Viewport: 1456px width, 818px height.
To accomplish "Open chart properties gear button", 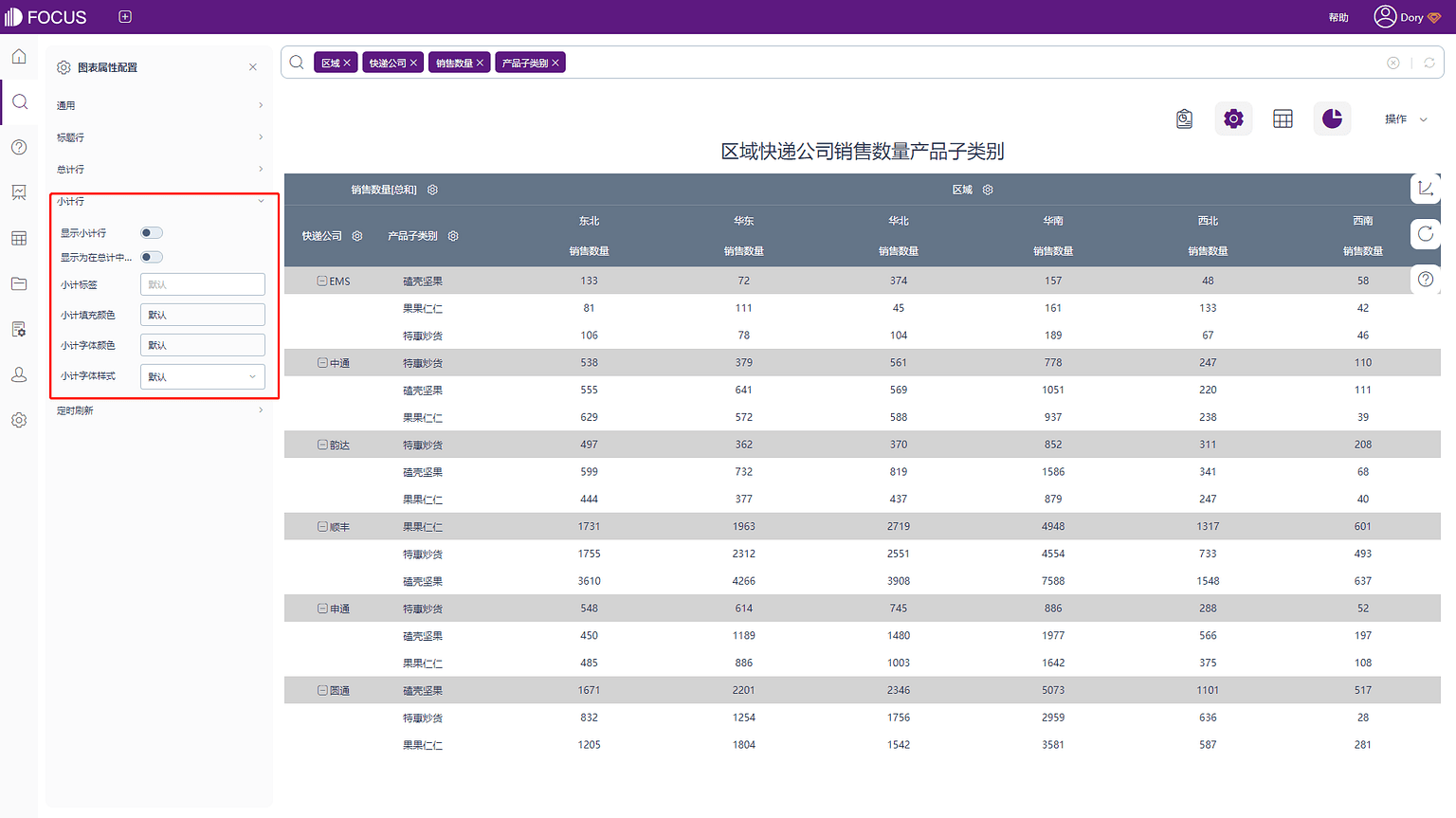I will coord(1233,118).
